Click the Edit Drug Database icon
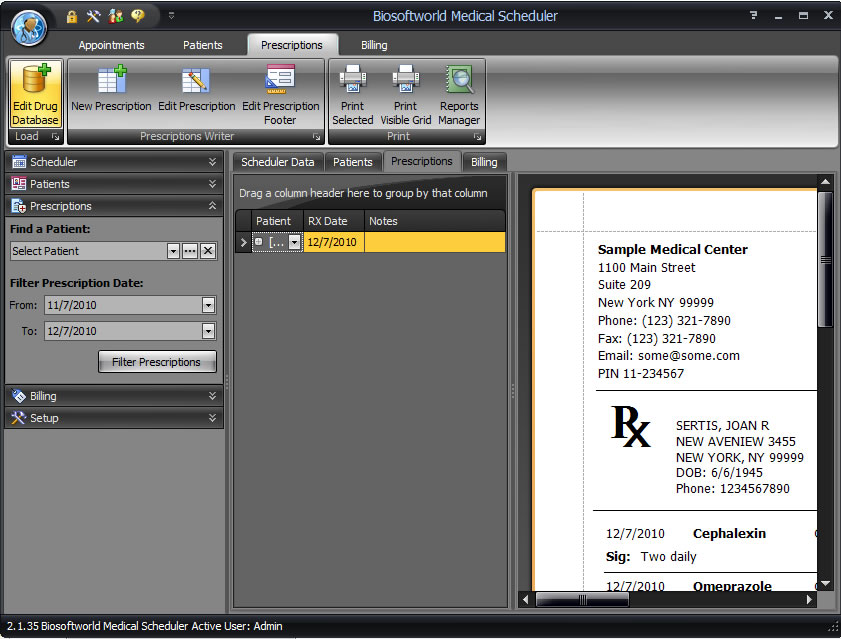841x639 pixels. 35,94
